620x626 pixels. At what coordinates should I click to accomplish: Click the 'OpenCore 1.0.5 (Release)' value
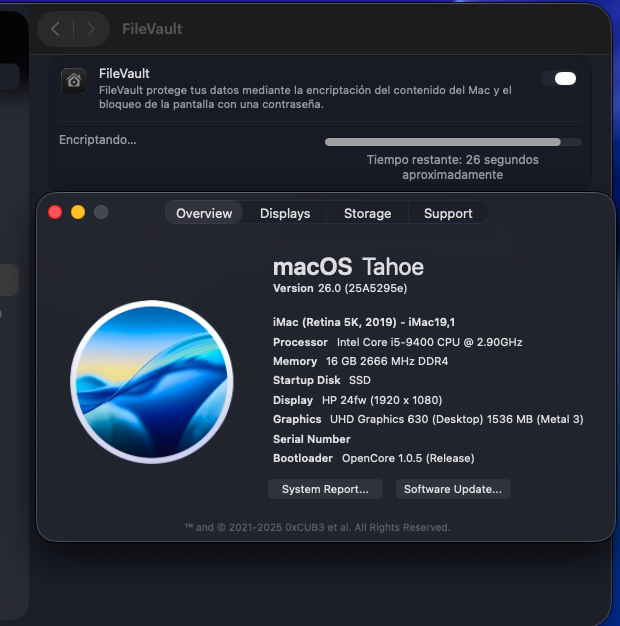coord(408,458)
